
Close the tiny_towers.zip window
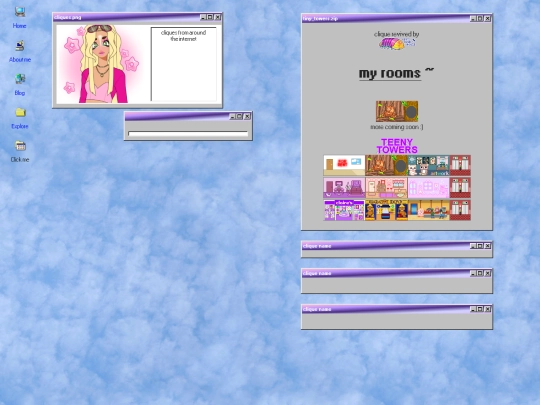[488, 19]
